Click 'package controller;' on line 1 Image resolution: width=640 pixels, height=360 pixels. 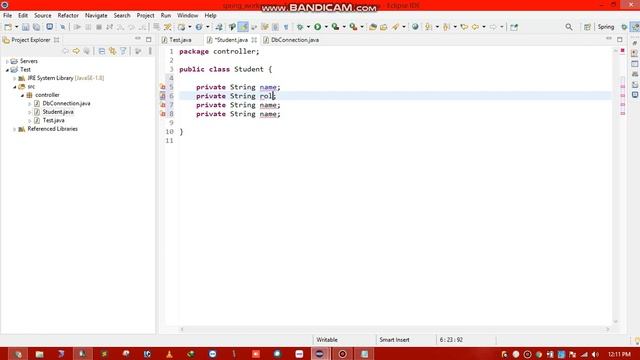click(219, 51)
